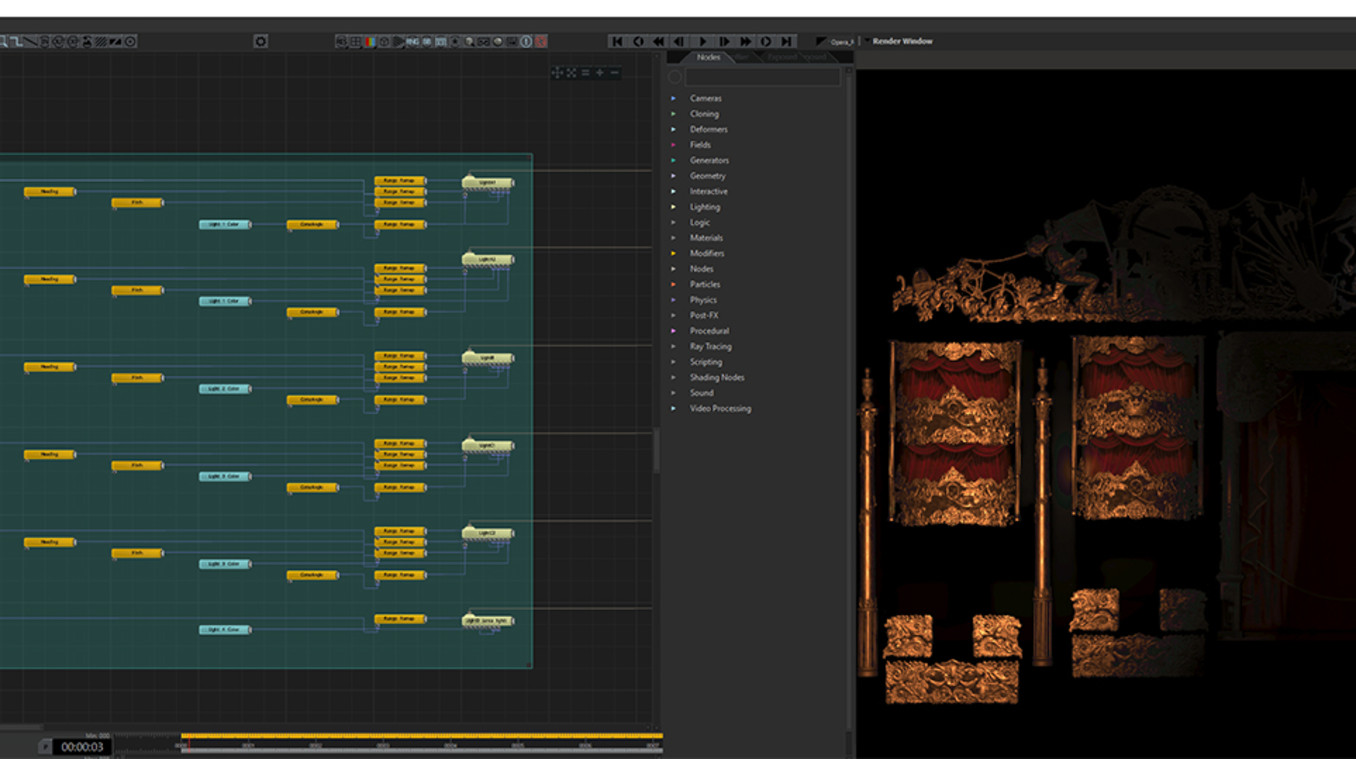Jump to the start of the timeline

(617, 42)
